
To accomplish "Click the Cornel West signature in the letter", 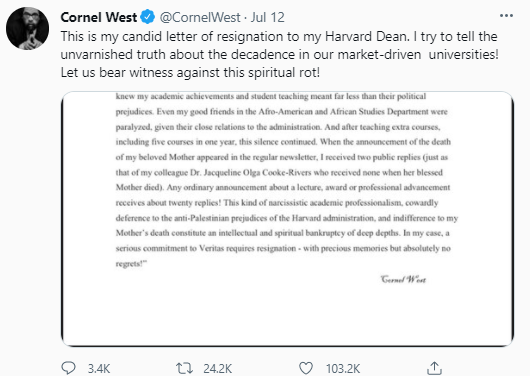I will click(403, 279).
